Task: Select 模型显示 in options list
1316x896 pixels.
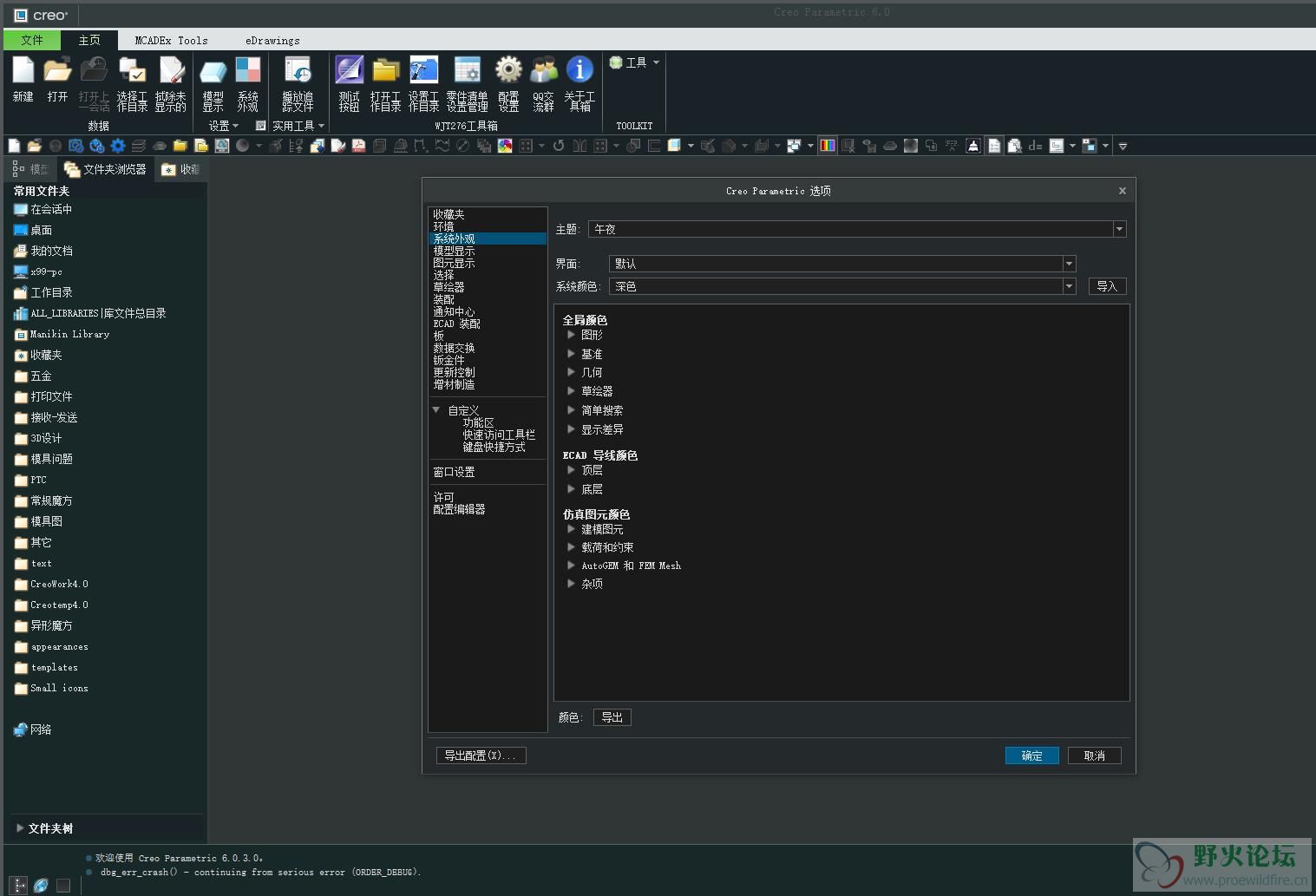Action: (x=455, y=251)
